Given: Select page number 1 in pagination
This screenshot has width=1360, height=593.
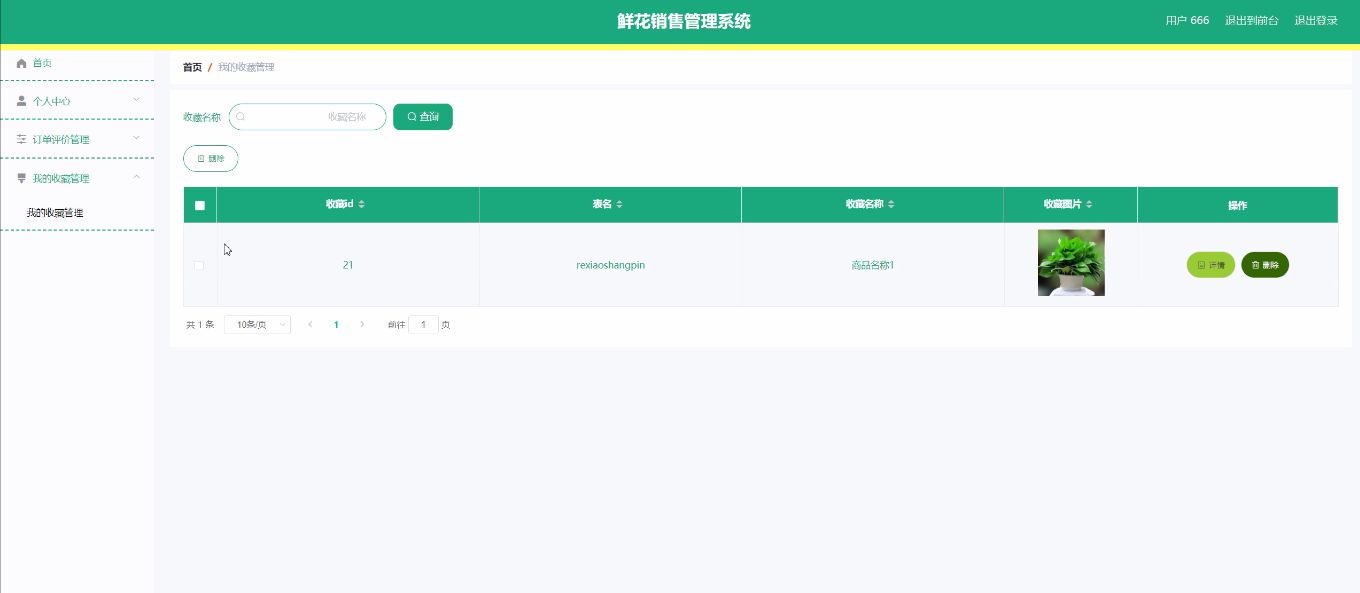Looking at the screenshot, I should pyautogui.click(x=336, y=325).
